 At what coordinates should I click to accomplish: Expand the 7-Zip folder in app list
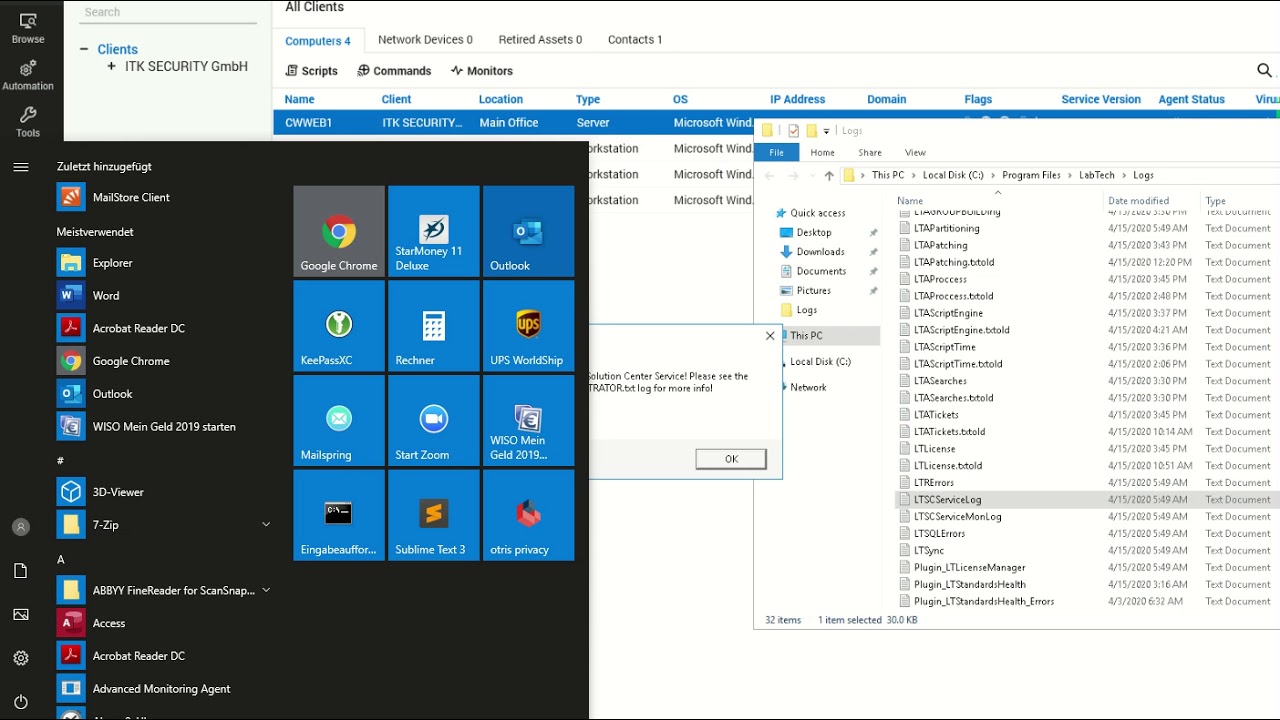coord(266,524)
